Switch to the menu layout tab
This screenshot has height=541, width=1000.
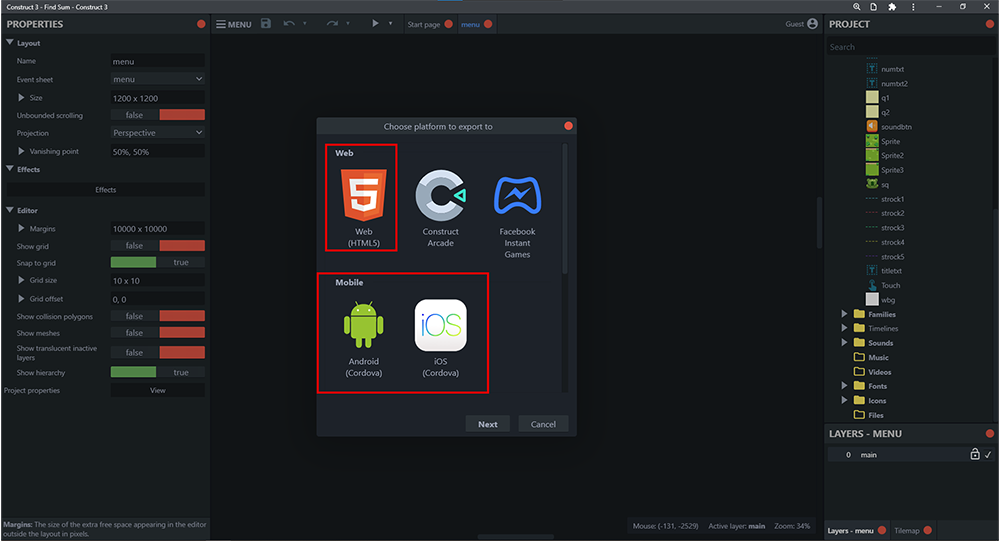[x=470, y=24]
